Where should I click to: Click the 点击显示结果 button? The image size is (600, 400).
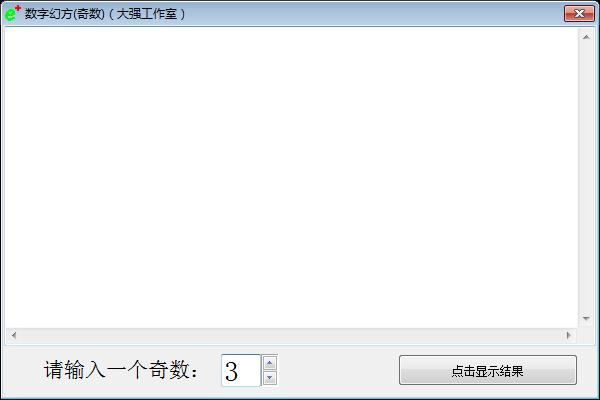pos(488,370)
